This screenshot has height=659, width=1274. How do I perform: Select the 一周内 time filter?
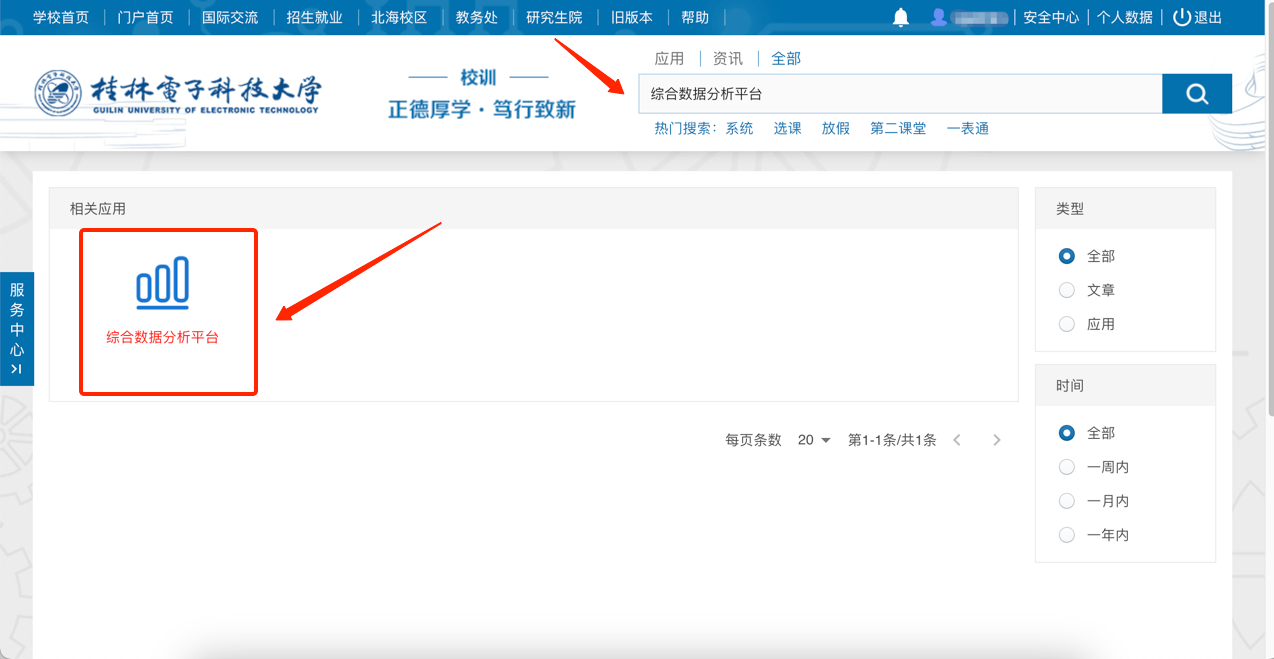(1067, 467)
